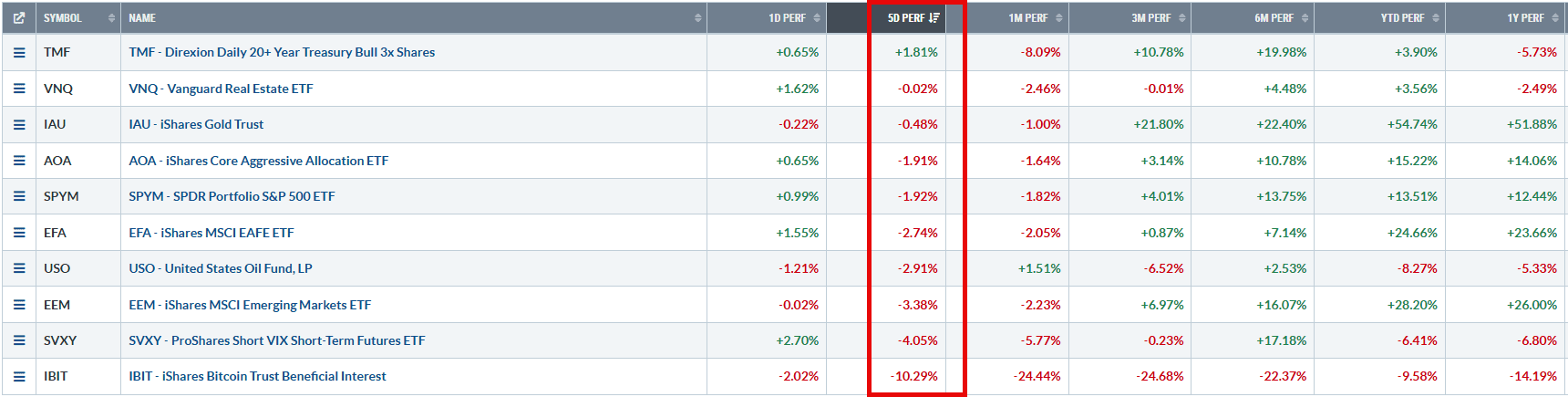The image size is (1568, 397).
Task: Open the IBIT row hamburger menu
Action: (x=19, y=376)
